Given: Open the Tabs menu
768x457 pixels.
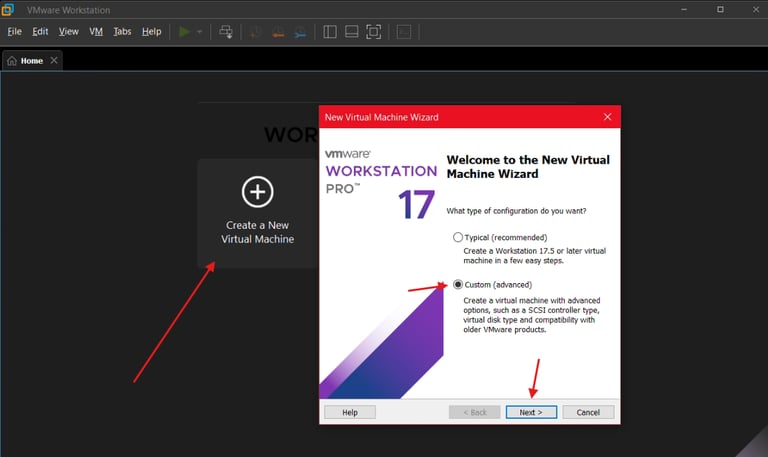Looking at the screenshot, I should click(122, 31).
